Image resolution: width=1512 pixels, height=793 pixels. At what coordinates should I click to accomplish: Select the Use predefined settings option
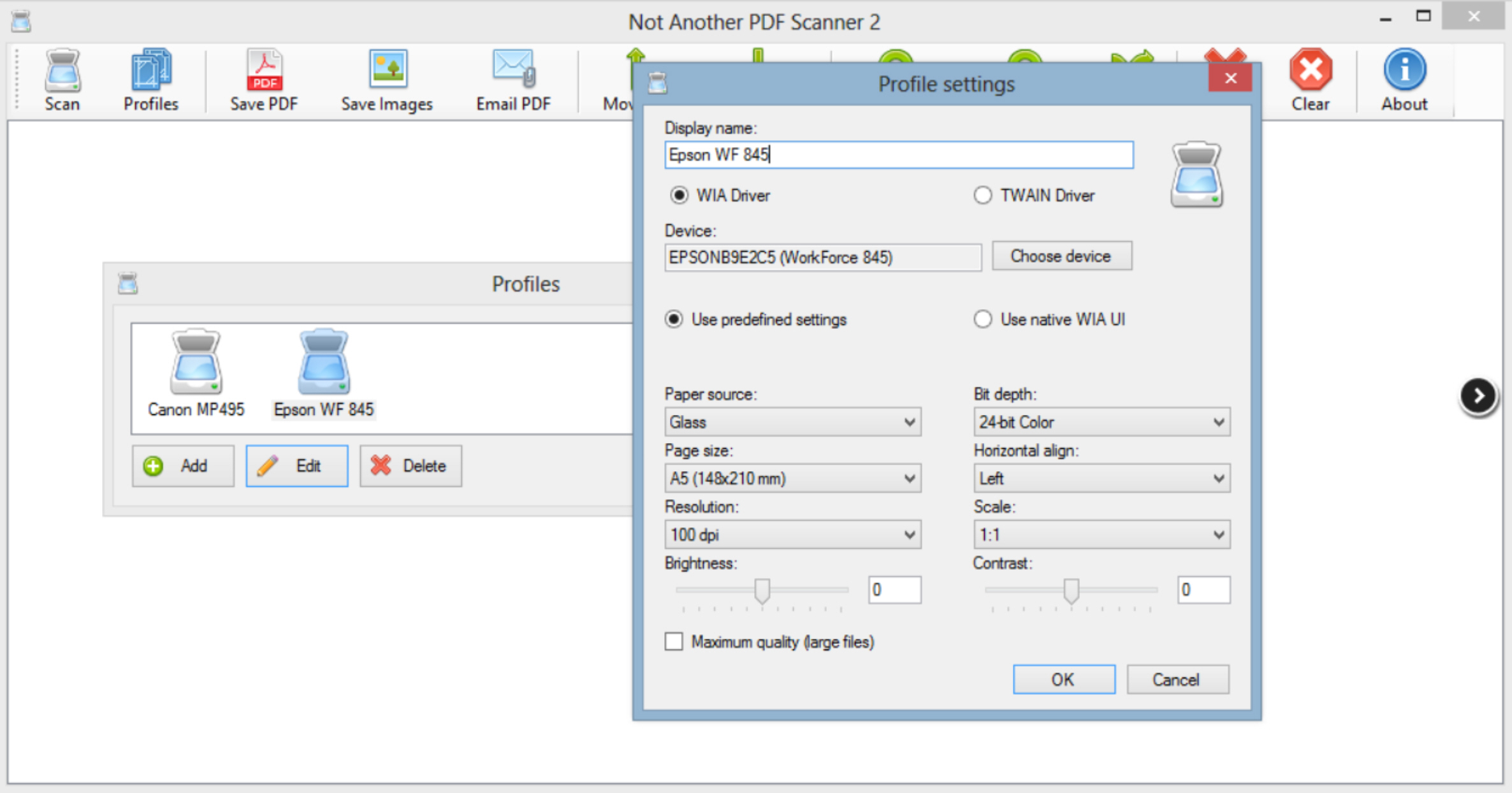pyautogui.click(x=669, y=320)
